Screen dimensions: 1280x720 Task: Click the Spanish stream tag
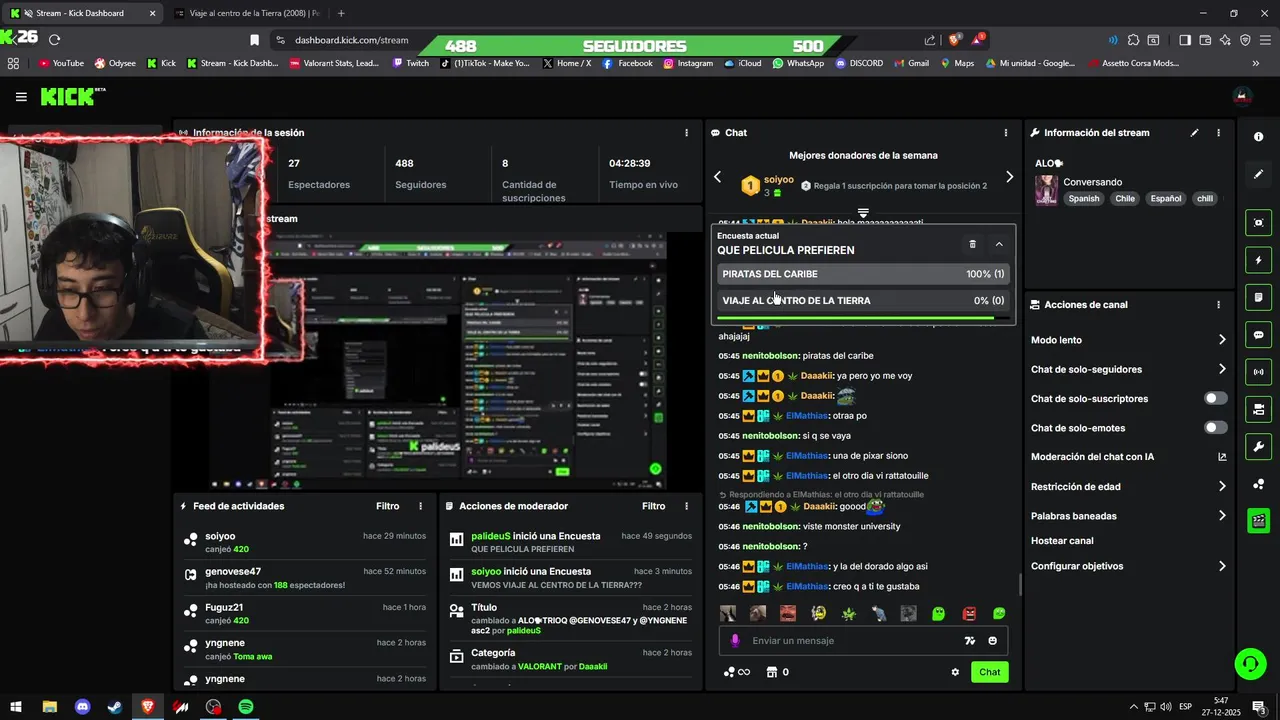1083,198
